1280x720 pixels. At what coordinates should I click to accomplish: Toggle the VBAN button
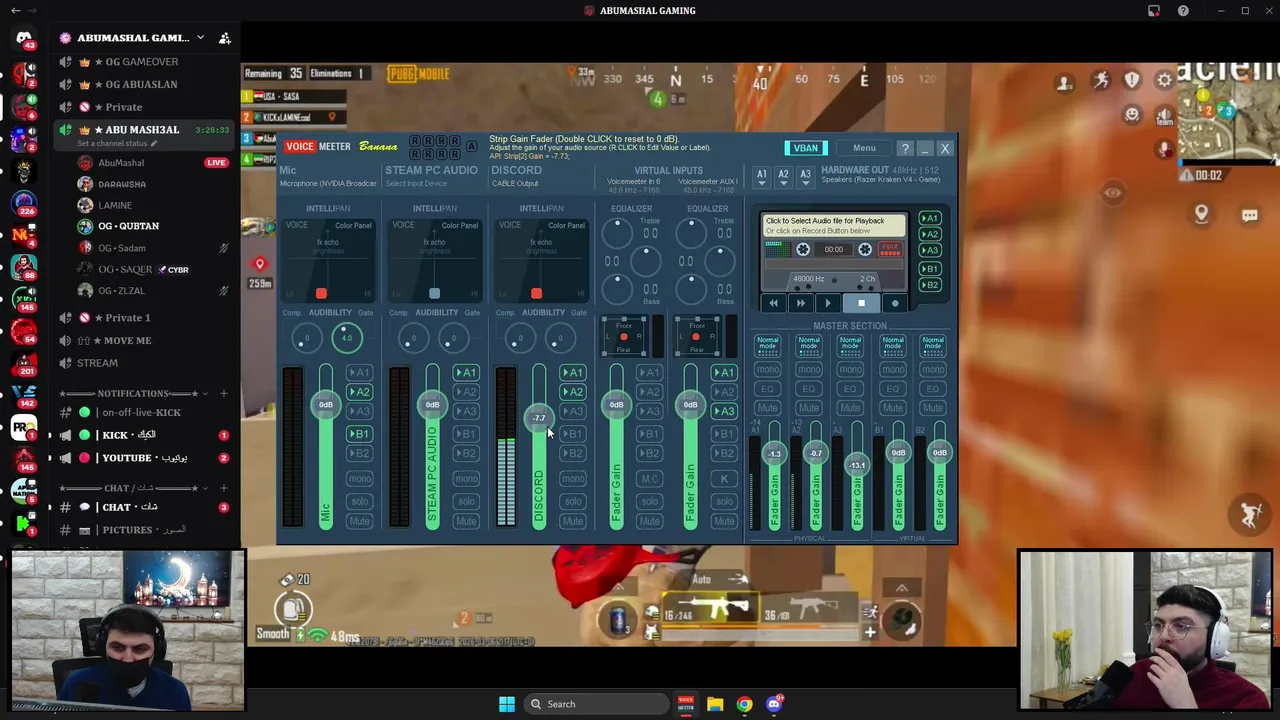coord(806,148)
